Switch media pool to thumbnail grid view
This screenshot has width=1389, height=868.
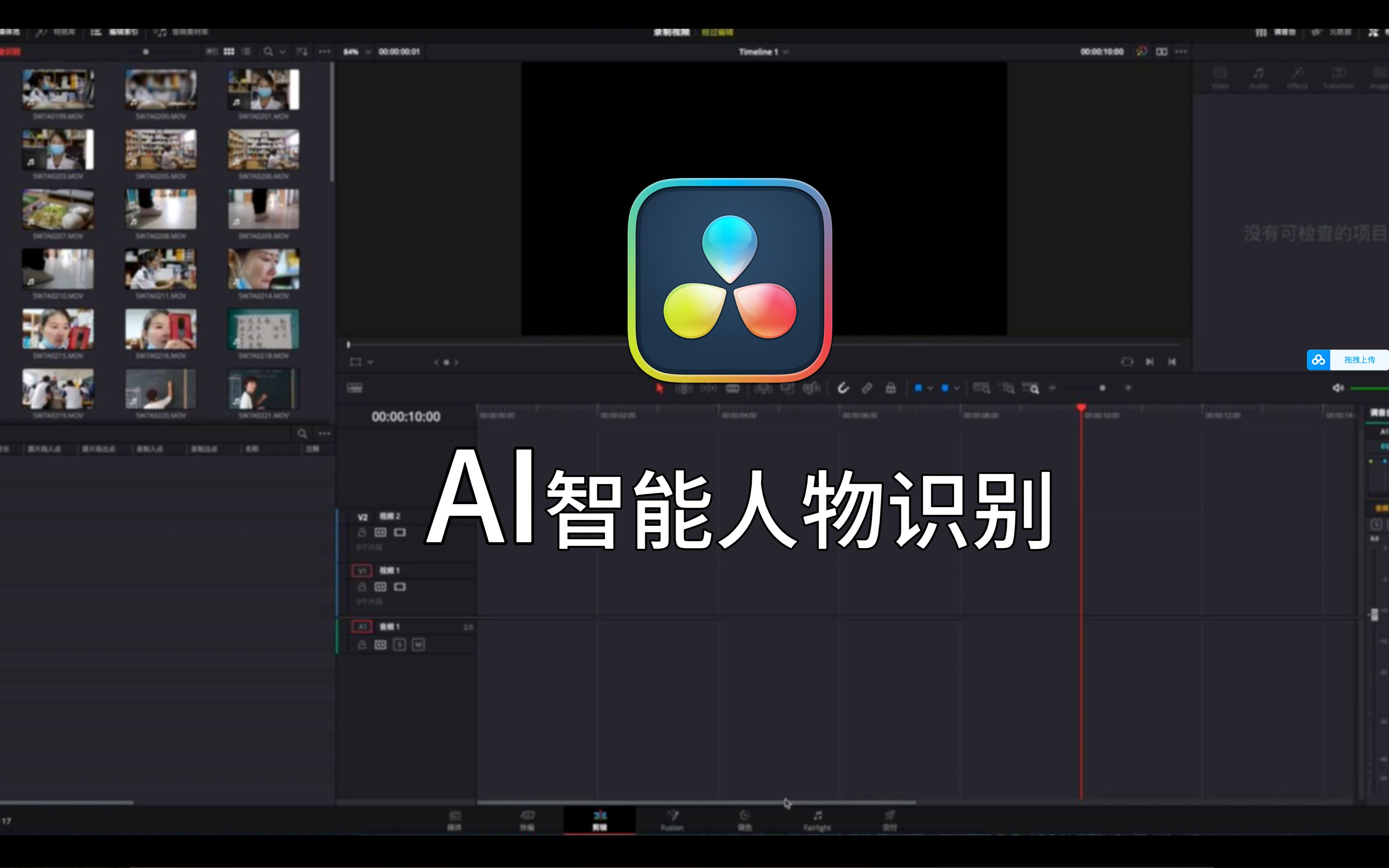[x=229, y=52]
